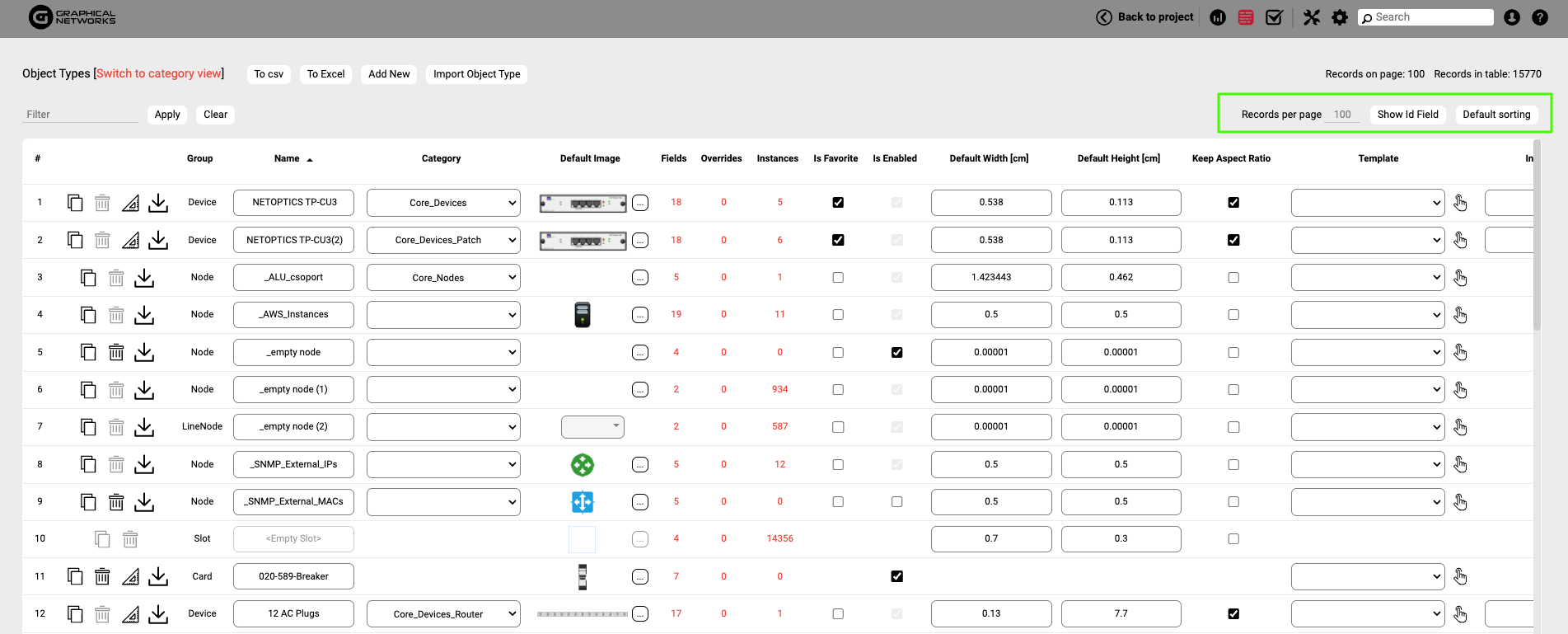The width and height of the screenshot is (1568, 634).
Task: Open the bar chart dashboard icon
Action: 1218,17
